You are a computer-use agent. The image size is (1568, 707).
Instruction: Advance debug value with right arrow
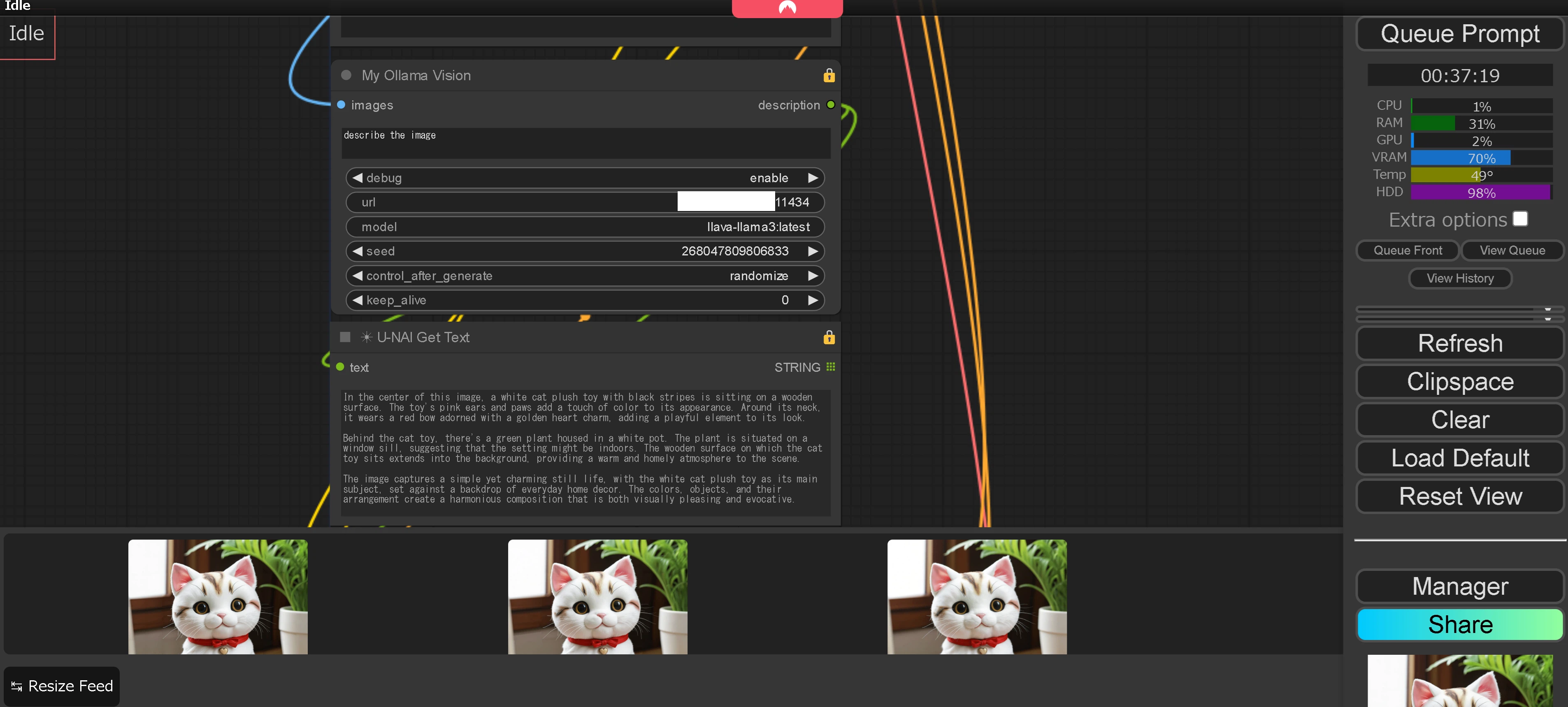pos(813,178)
